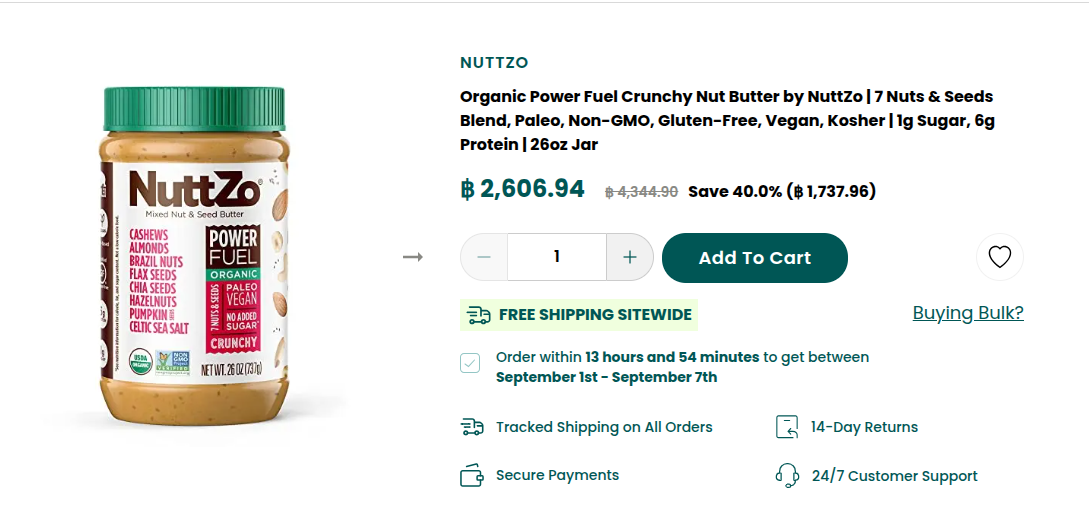Click the 14-Day Returns box icon
1089x518 pixels.
[x=787, y=427]
